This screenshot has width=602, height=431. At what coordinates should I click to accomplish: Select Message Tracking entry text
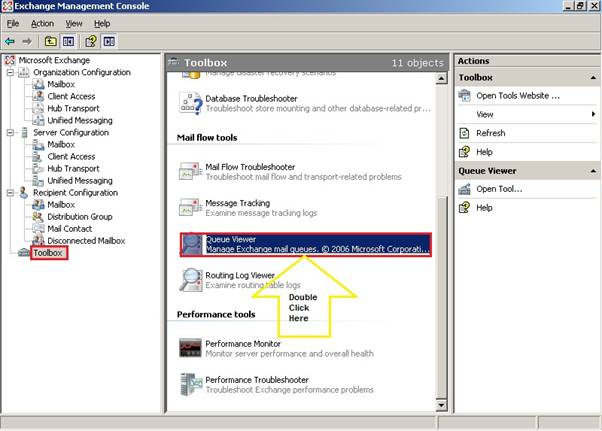coord(238,203)
